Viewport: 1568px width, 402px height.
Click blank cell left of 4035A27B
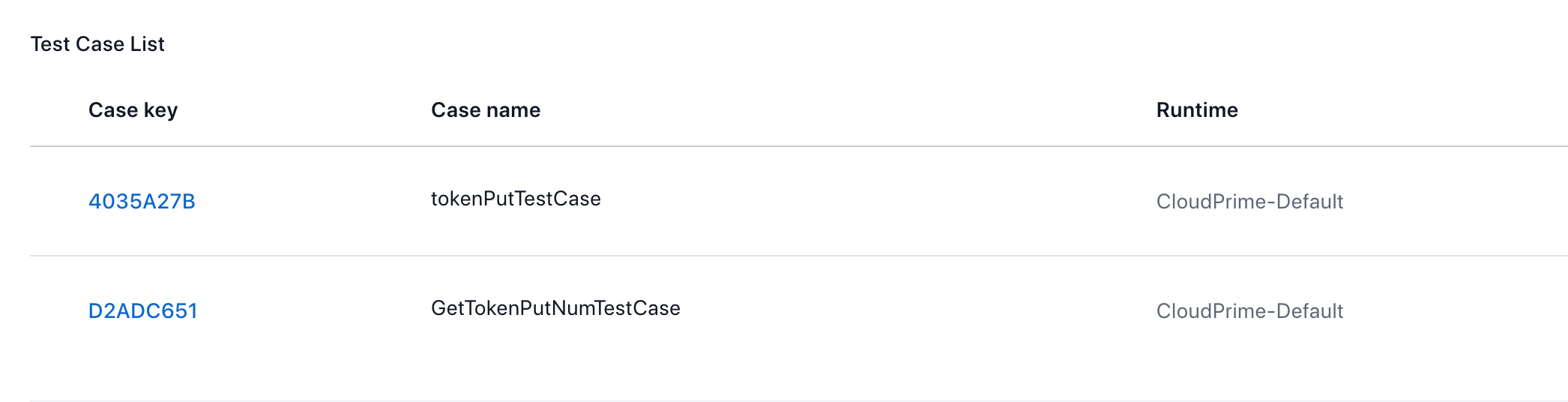[x=58, y=201]
